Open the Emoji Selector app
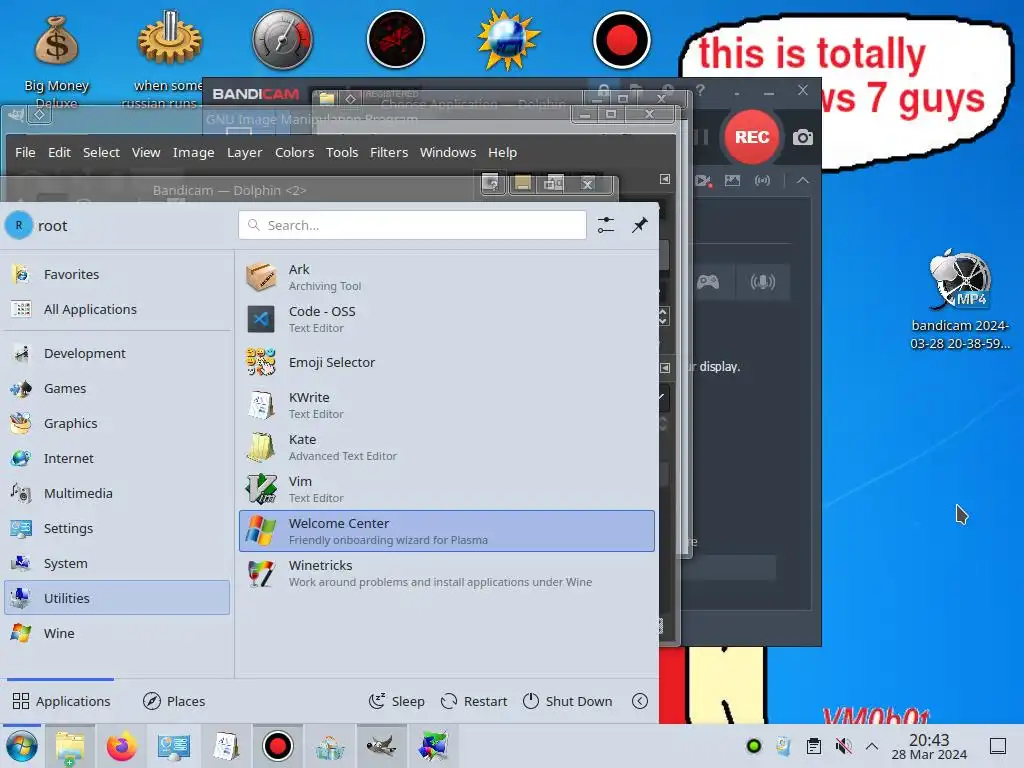This screenshot has height=768, width=1024. click(447, 362)
